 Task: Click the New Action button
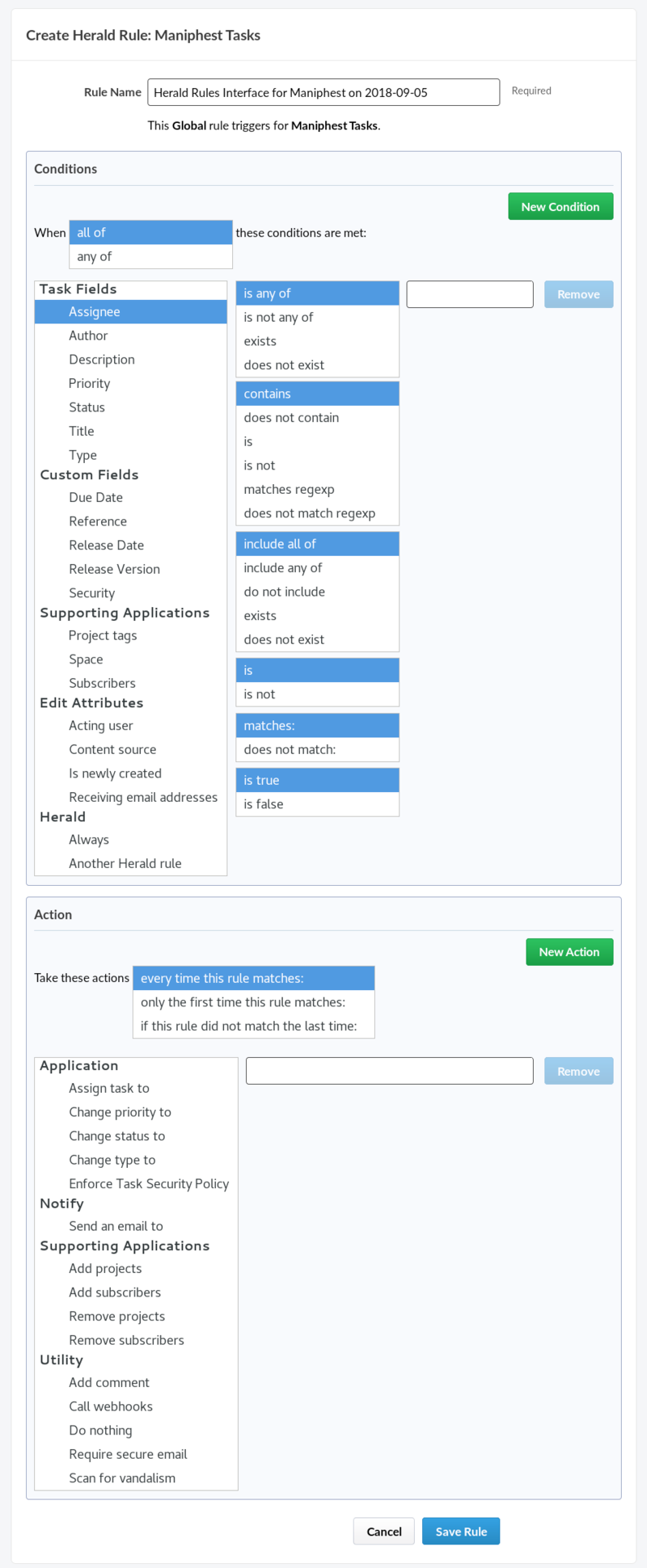569,951
